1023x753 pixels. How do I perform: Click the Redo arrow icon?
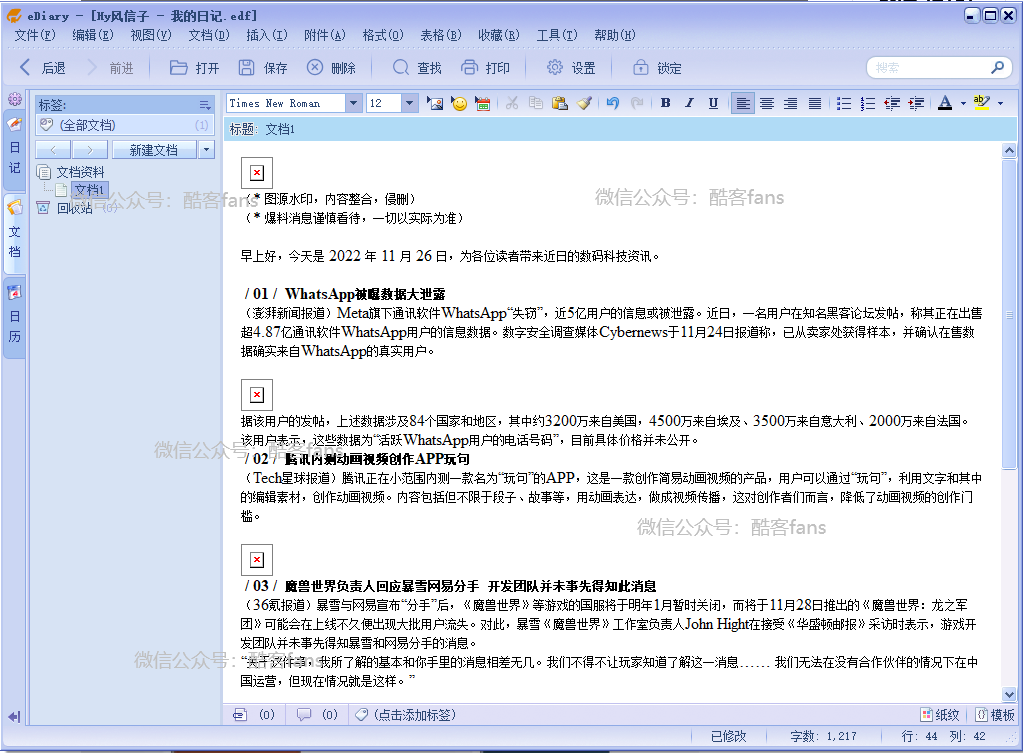click(x=637, y=103)
